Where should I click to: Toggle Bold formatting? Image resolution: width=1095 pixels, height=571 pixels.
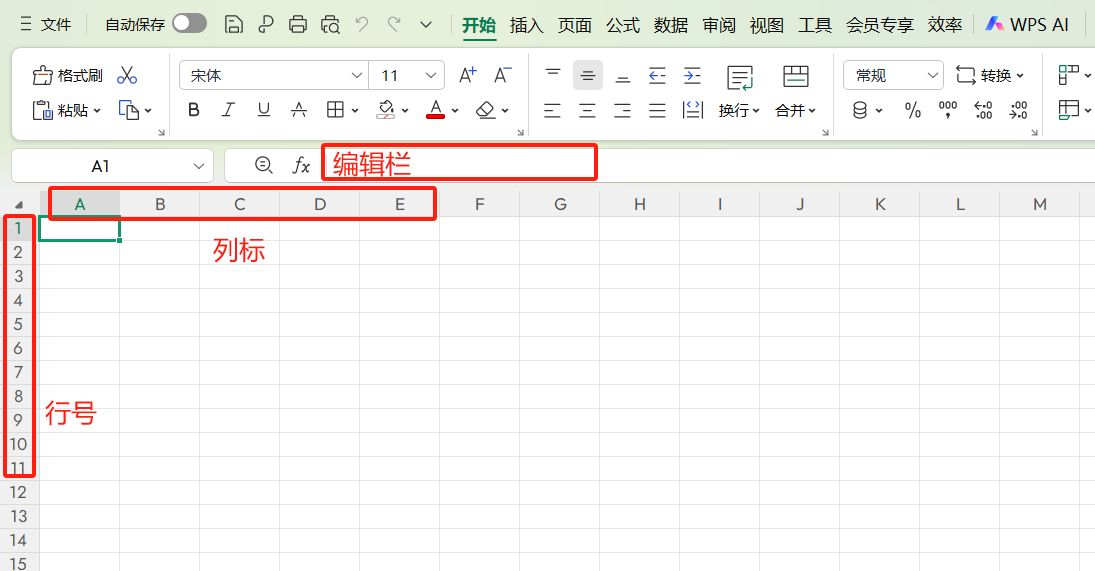point(194,110)
